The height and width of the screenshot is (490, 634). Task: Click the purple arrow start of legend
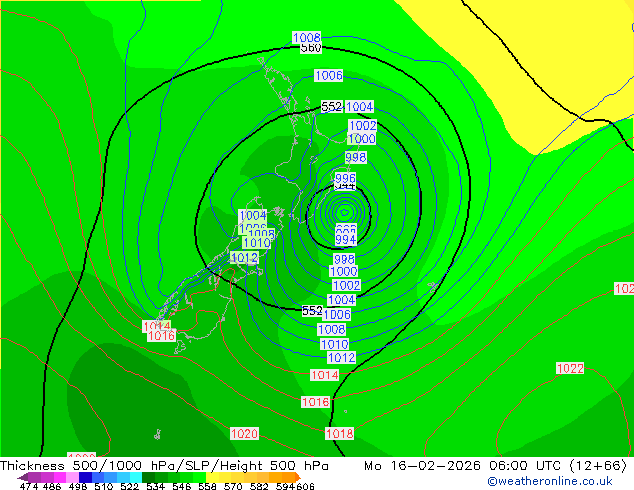[x=23, y=477]
